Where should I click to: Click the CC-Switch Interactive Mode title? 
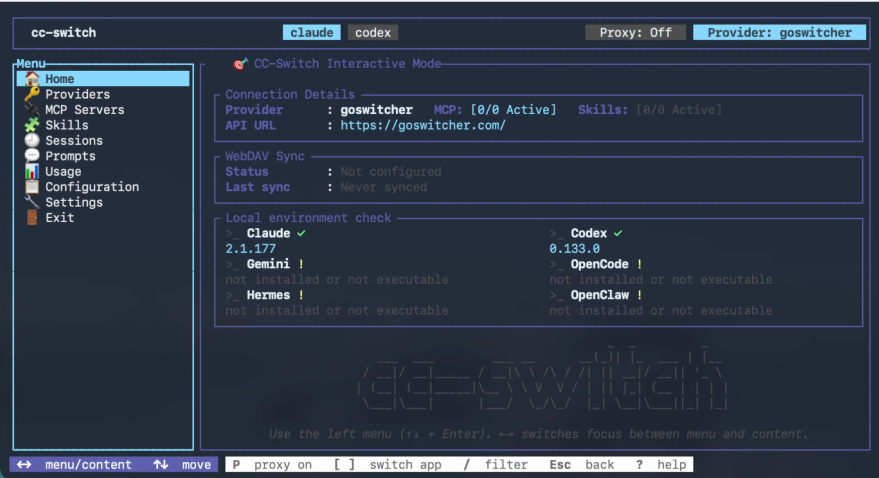coord(348,64)
